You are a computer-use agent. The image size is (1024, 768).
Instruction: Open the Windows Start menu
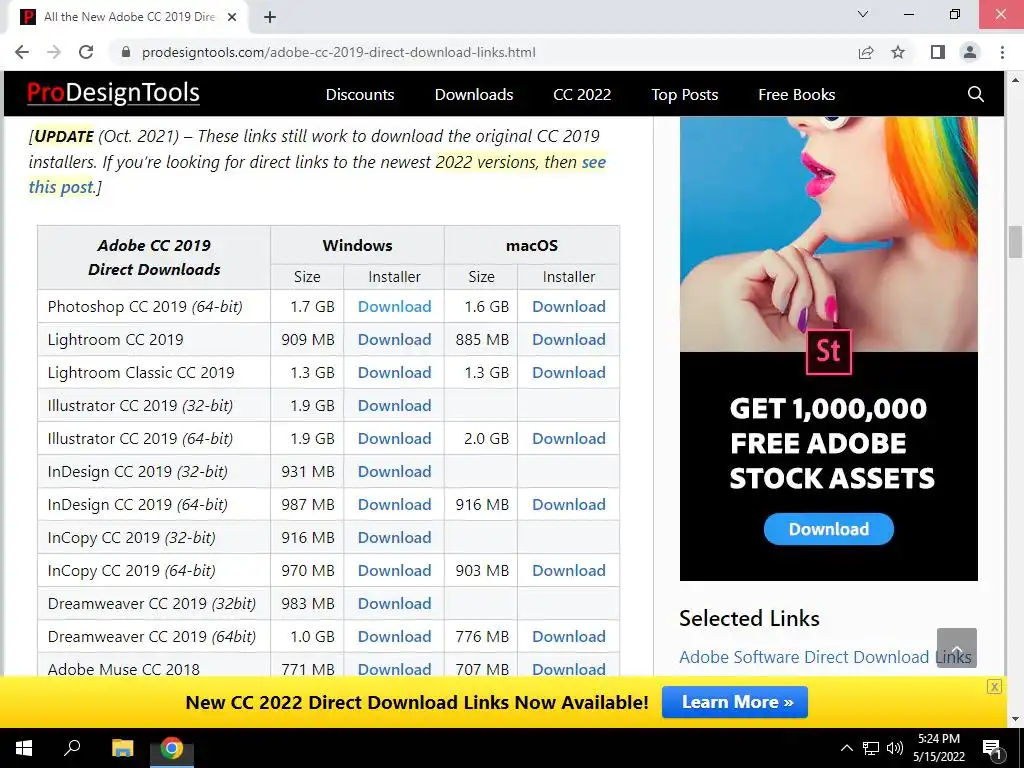24,748
